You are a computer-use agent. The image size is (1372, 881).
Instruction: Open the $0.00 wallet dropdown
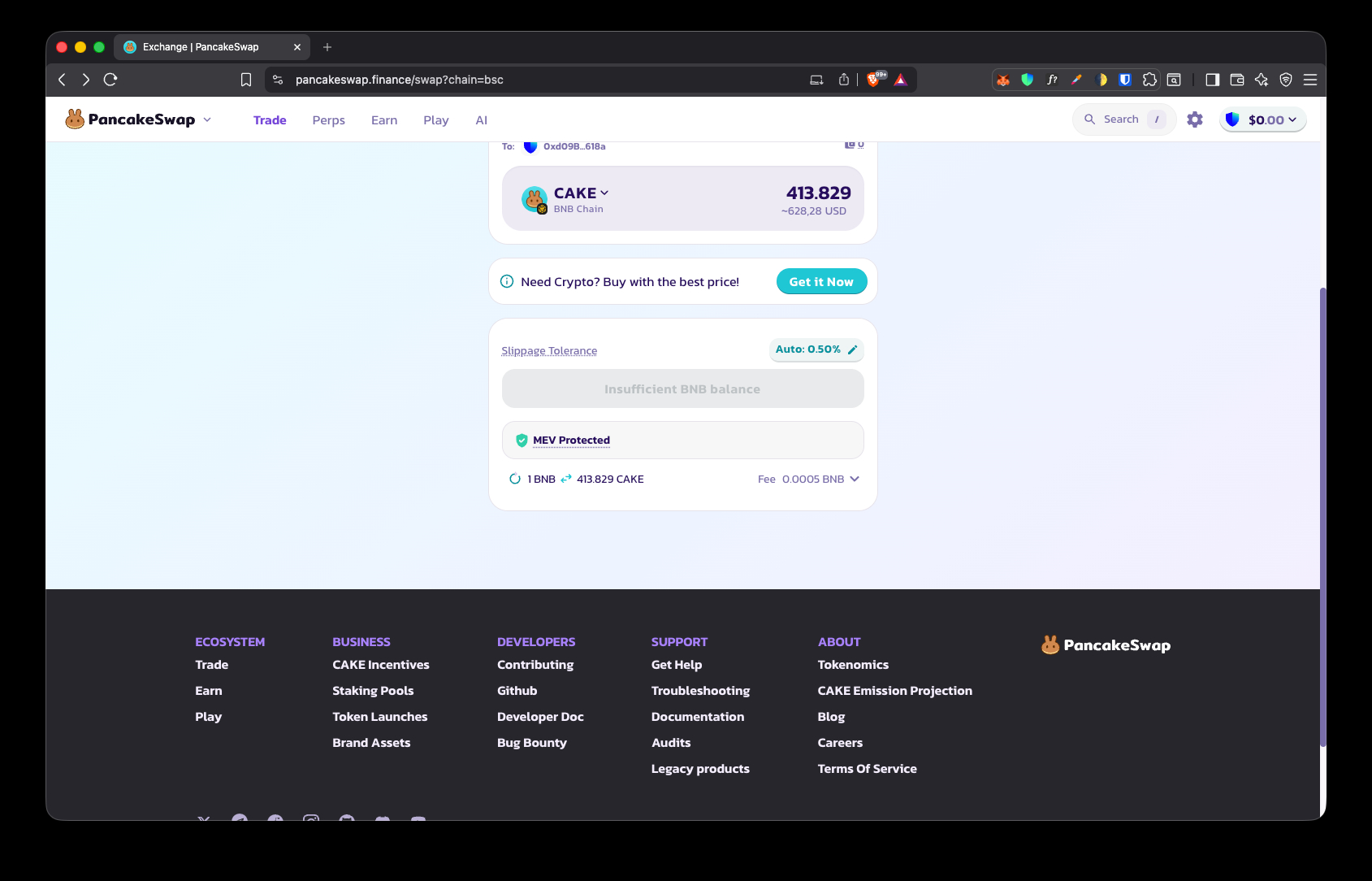click(1263, 119)
